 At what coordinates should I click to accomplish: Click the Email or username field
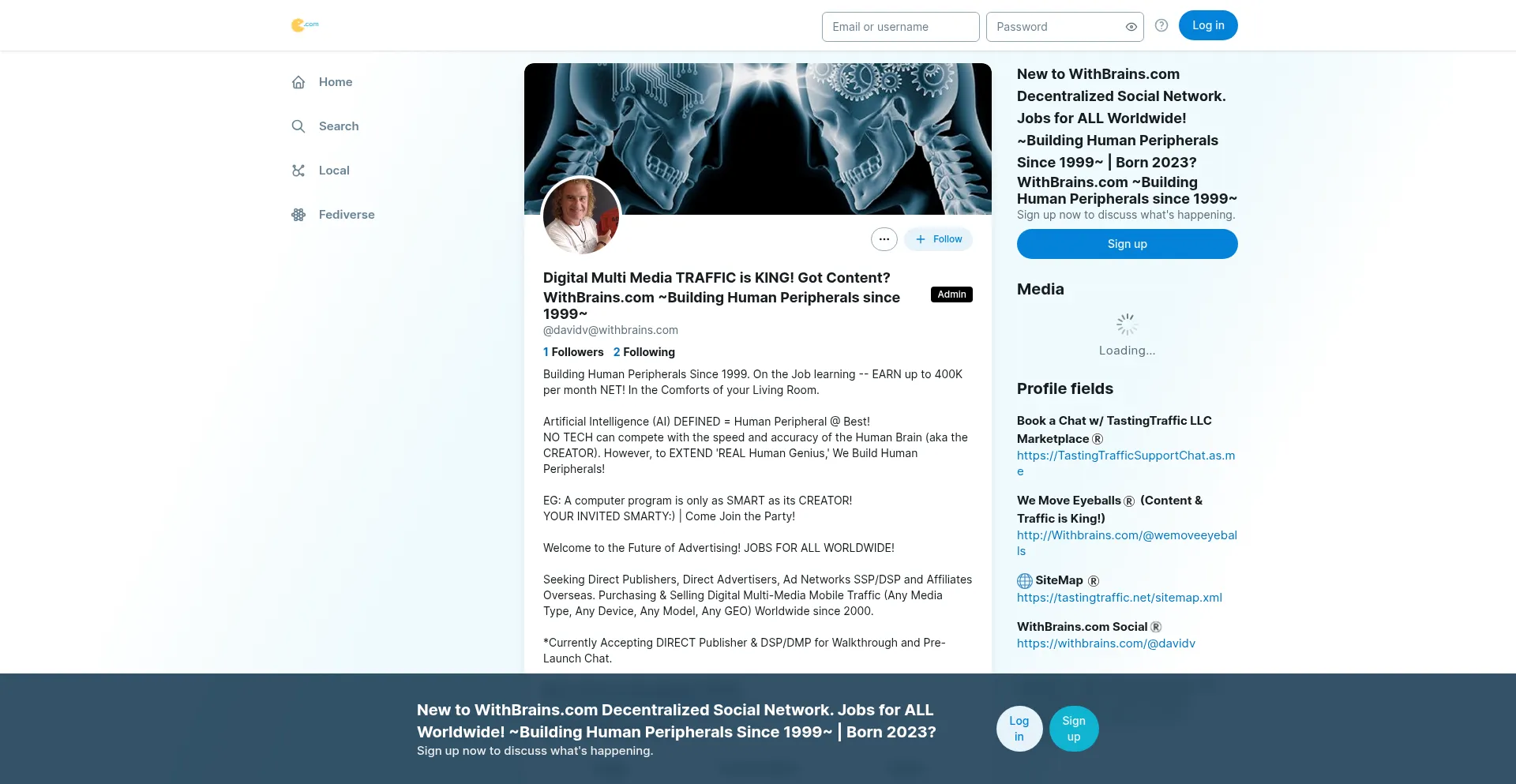pyautogui.click(x=901, y=27)
